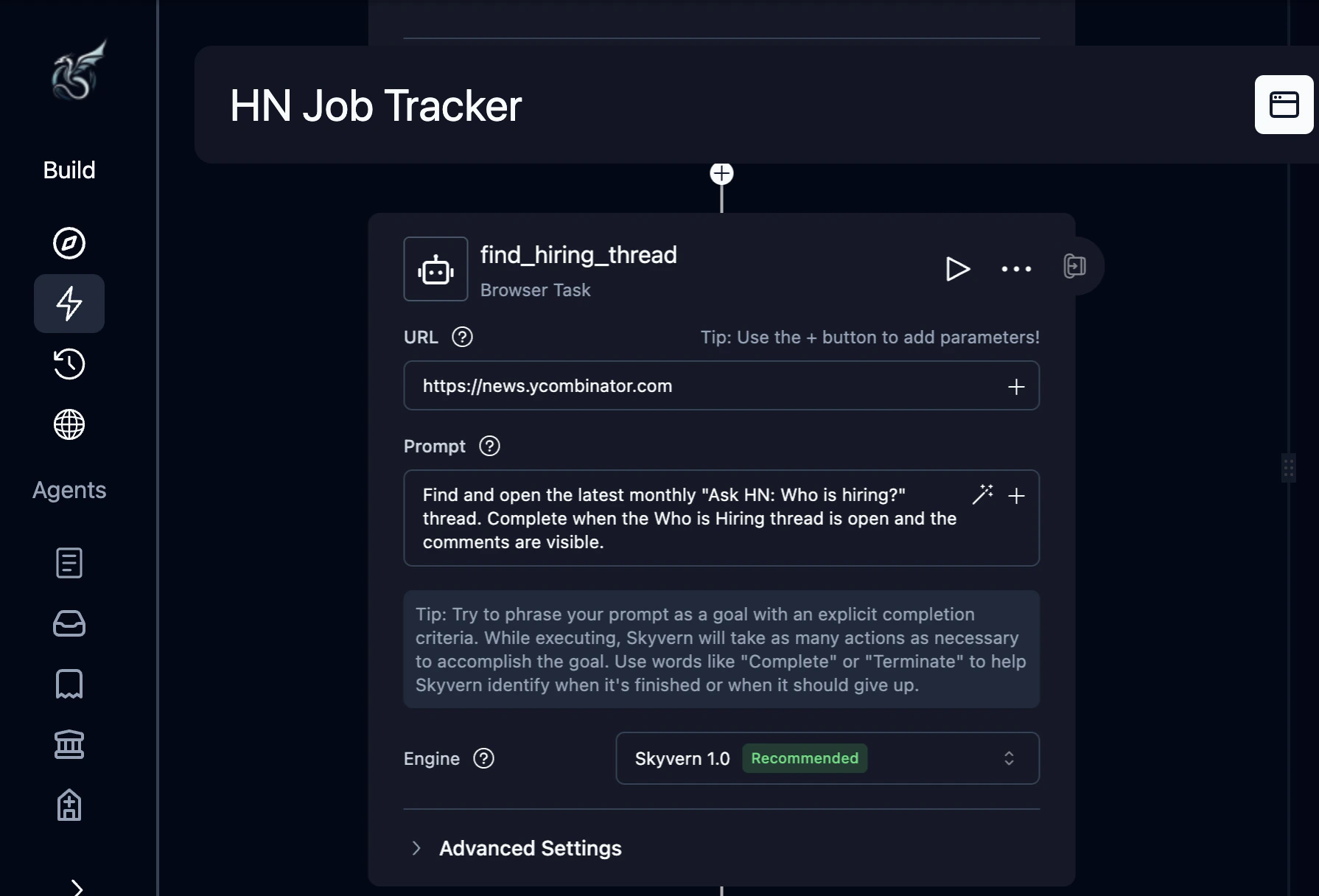Screen dimensions: 1319x896
Task: Click the magic wand to enhance prompt
Action: [x=983, y=495]
